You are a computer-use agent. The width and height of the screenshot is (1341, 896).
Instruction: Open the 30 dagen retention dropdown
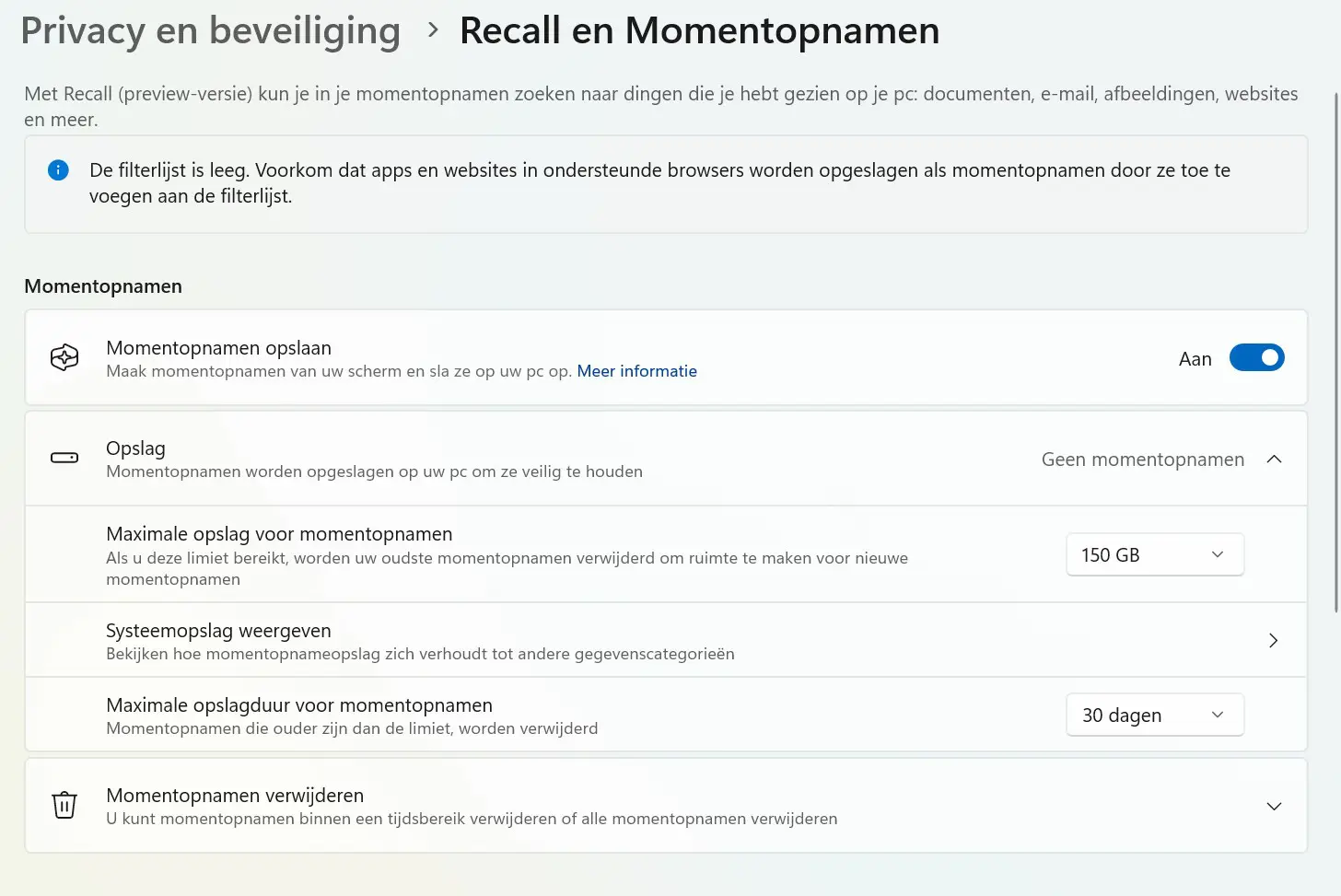pos(1155,715)
